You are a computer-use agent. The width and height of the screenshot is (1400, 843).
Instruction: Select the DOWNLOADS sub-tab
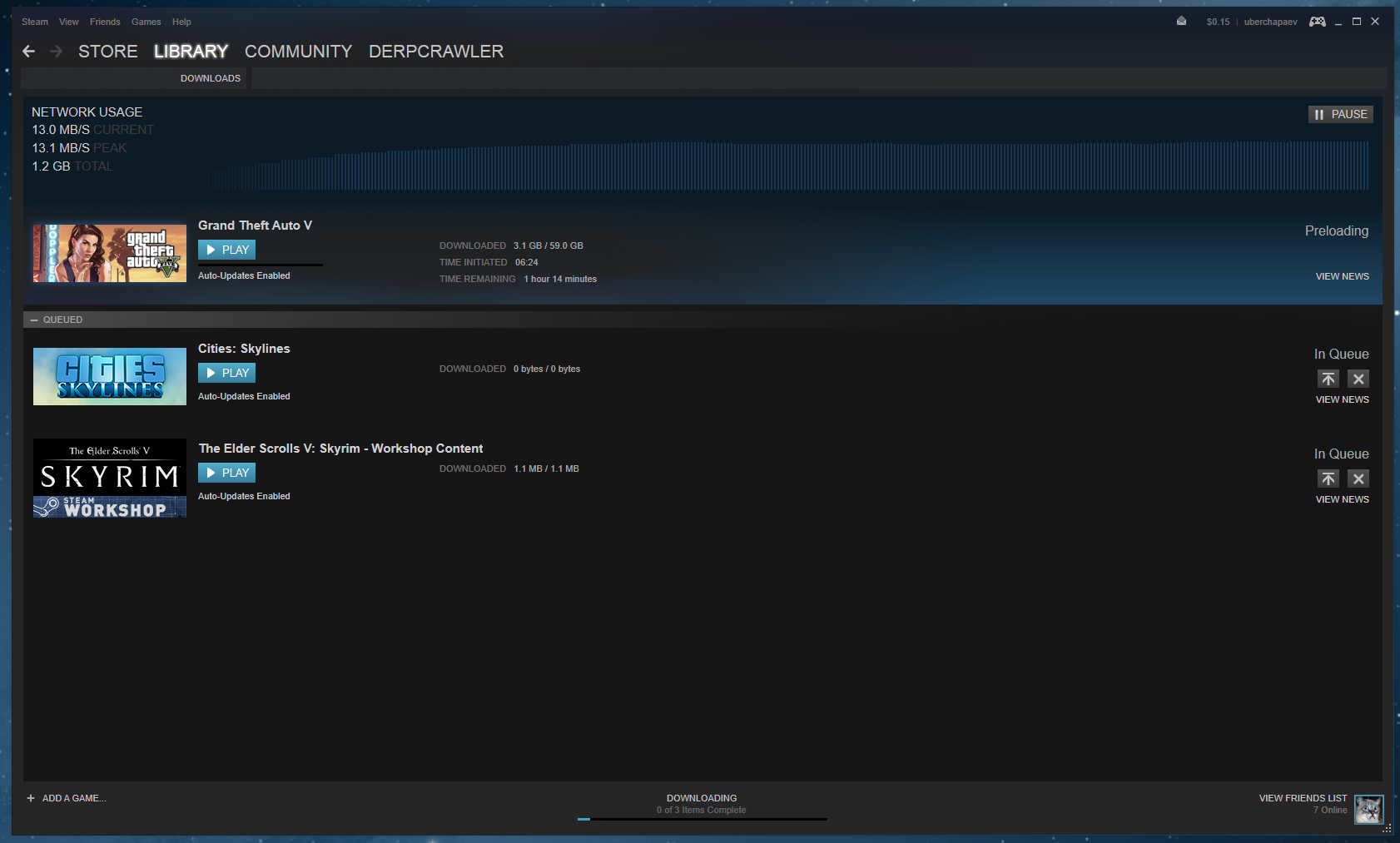[211, 78]
